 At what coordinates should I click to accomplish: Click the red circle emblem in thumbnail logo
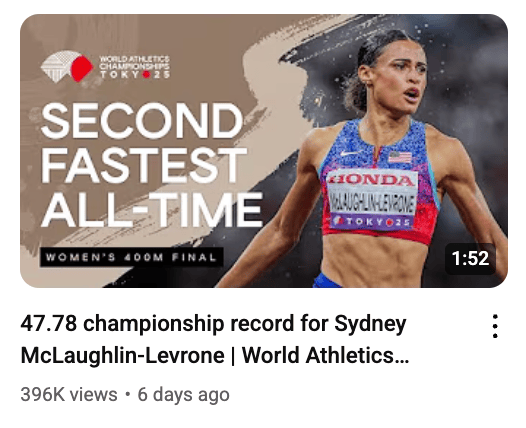click(x=82, y=68)
